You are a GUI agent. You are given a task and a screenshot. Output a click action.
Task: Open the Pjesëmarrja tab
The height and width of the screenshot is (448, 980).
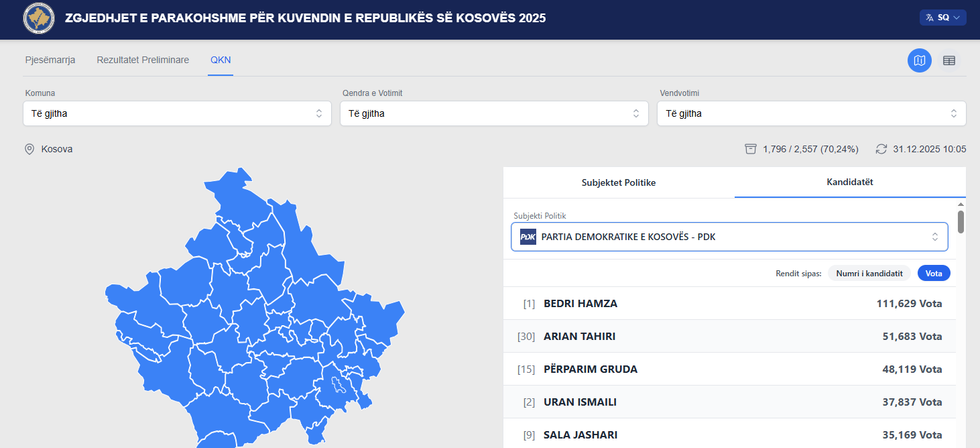50,60
